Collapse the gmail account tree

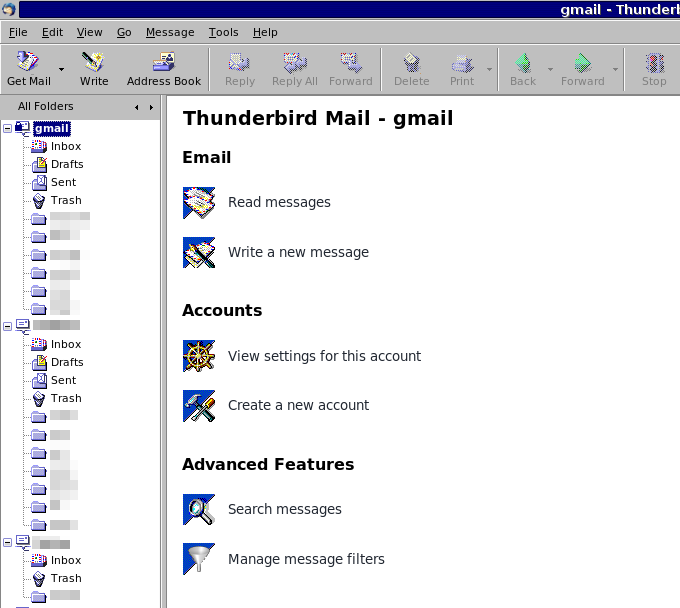(7, 128)
